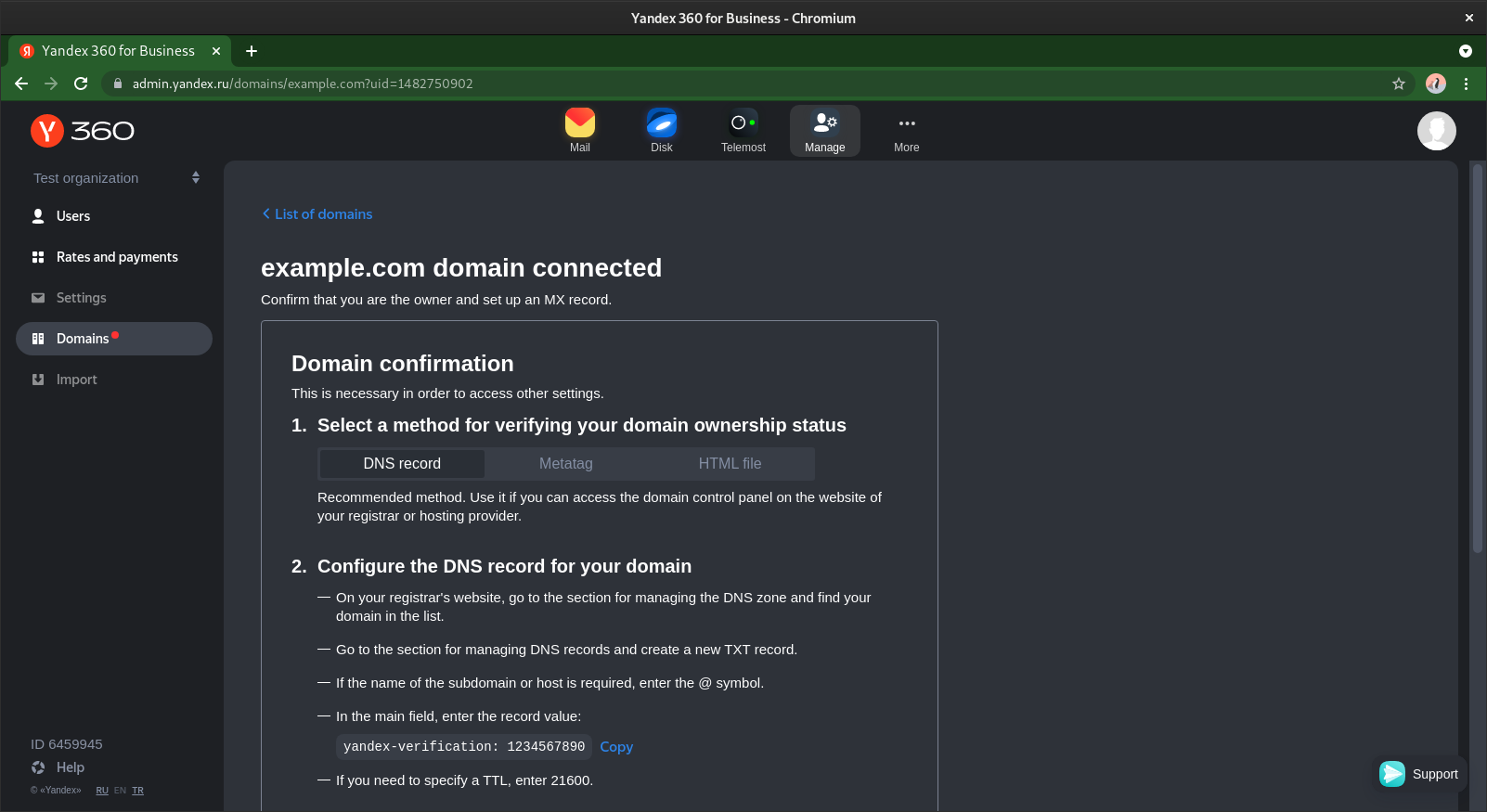The image size is (1487, 812).
Task: Switch the language to RU
Action: point(102,791)
